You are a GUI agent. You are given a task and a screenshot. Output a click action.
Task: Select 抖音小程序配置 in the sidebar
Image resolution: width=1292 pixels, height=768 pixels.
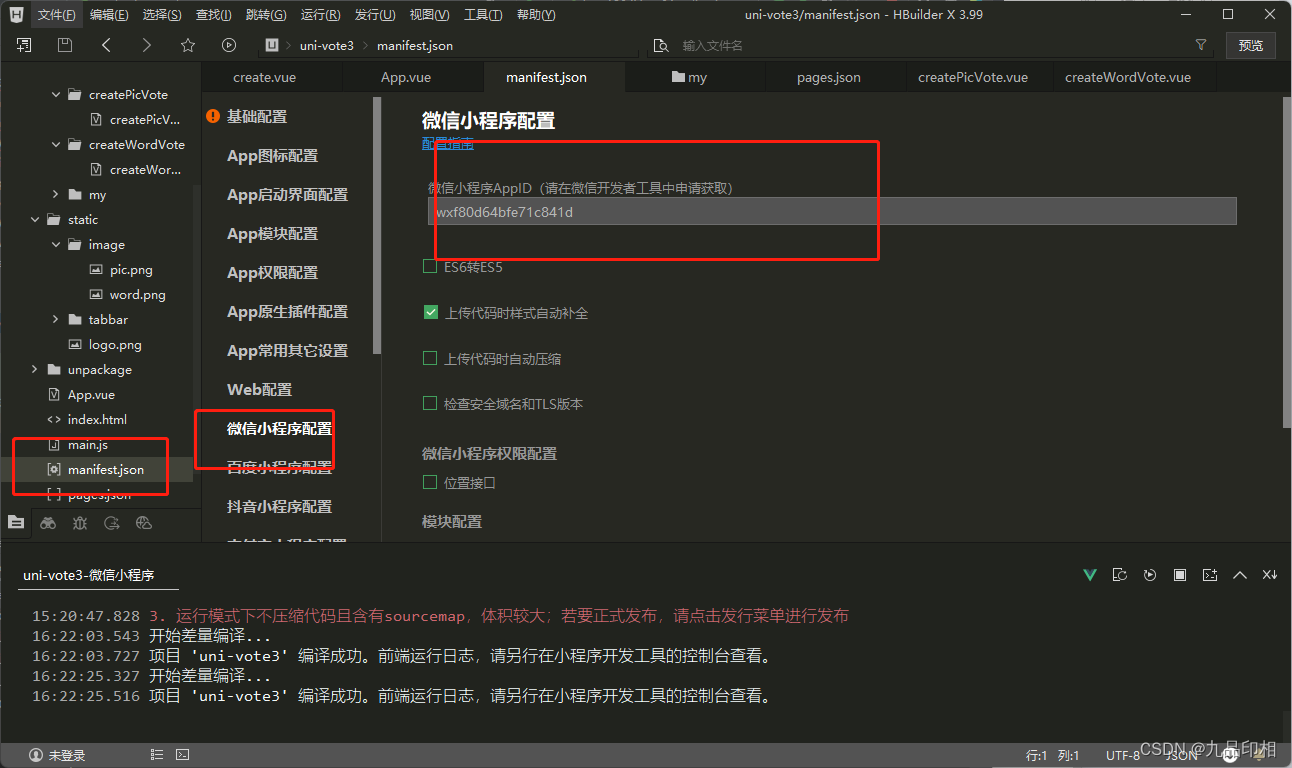(280, 507)
